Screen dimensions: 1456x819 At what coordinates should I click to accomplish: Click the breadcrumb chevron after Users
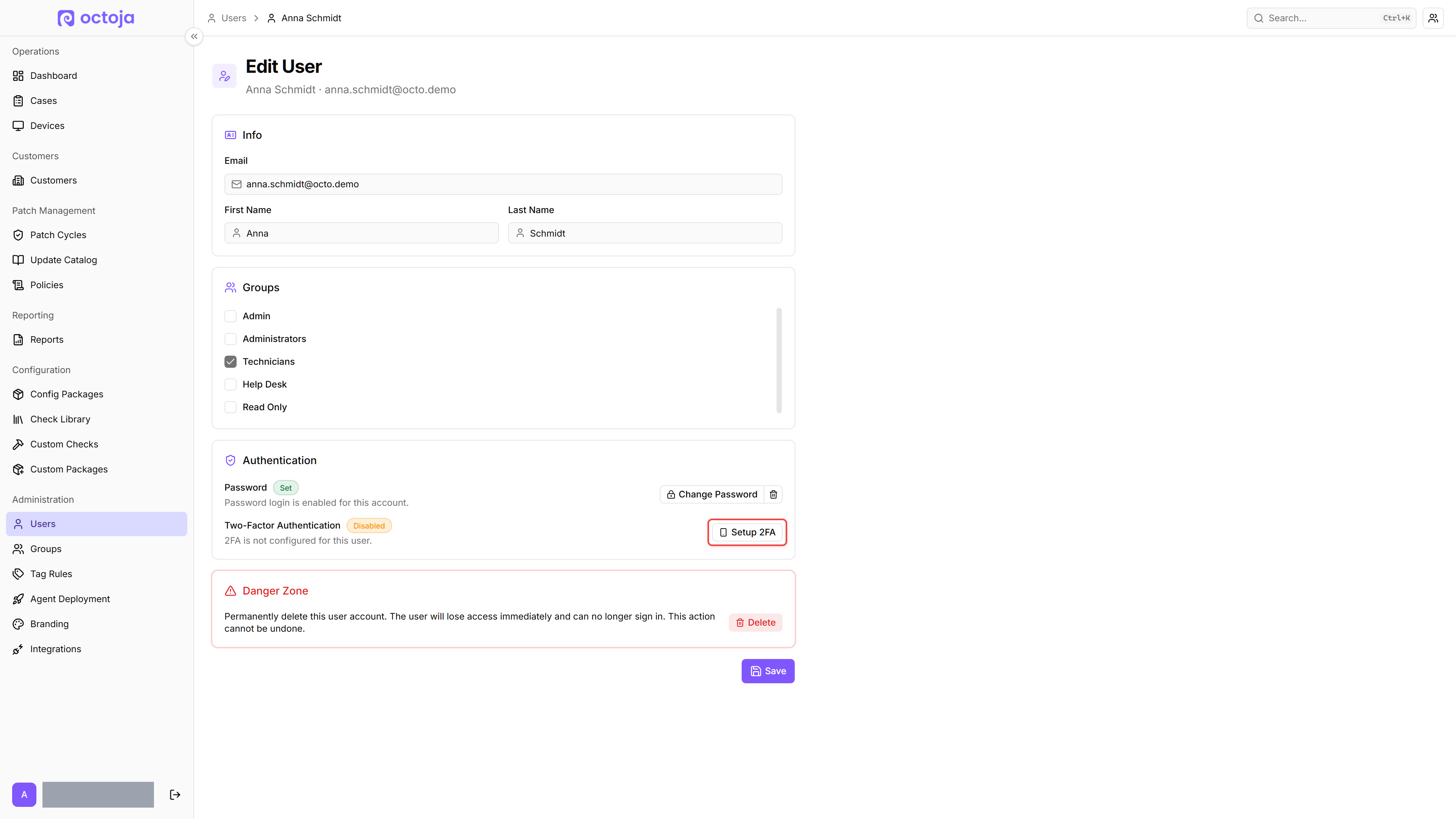(x=256, y=18)
